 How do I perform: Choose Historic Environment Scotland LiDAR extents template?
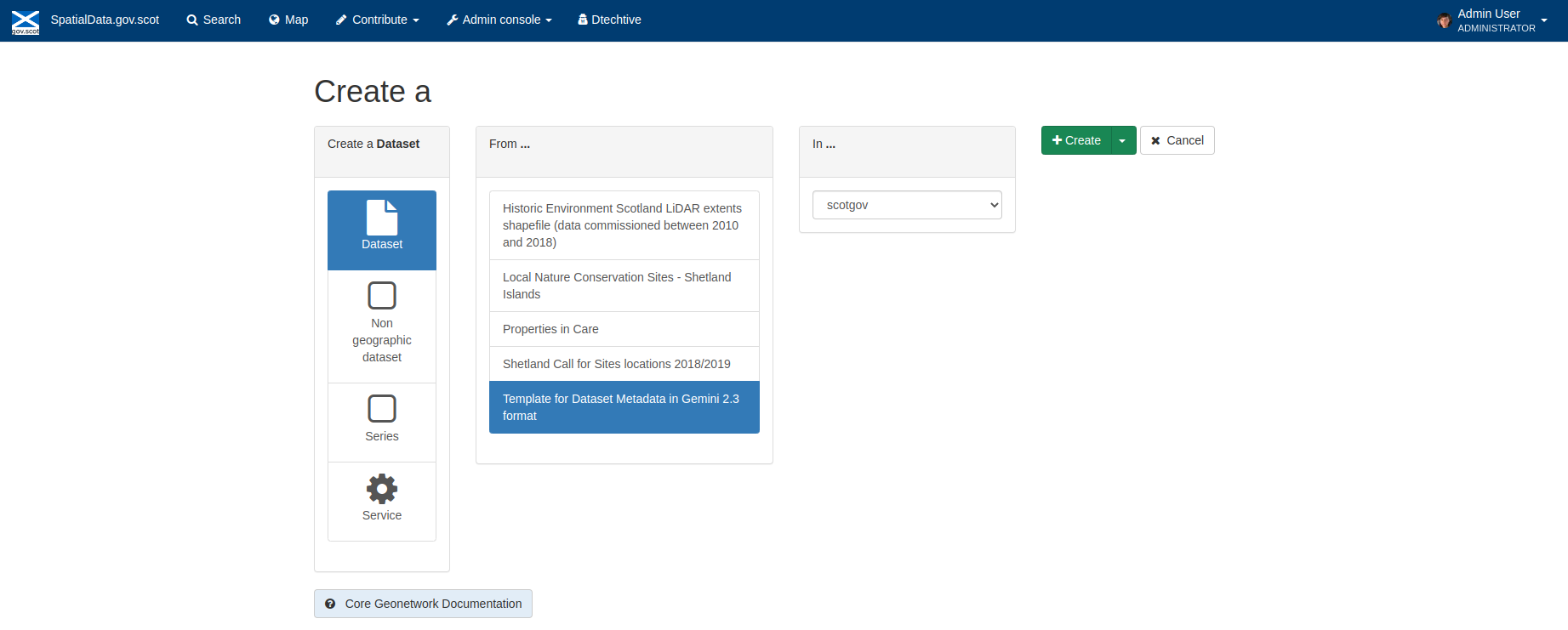coord(624,225)
